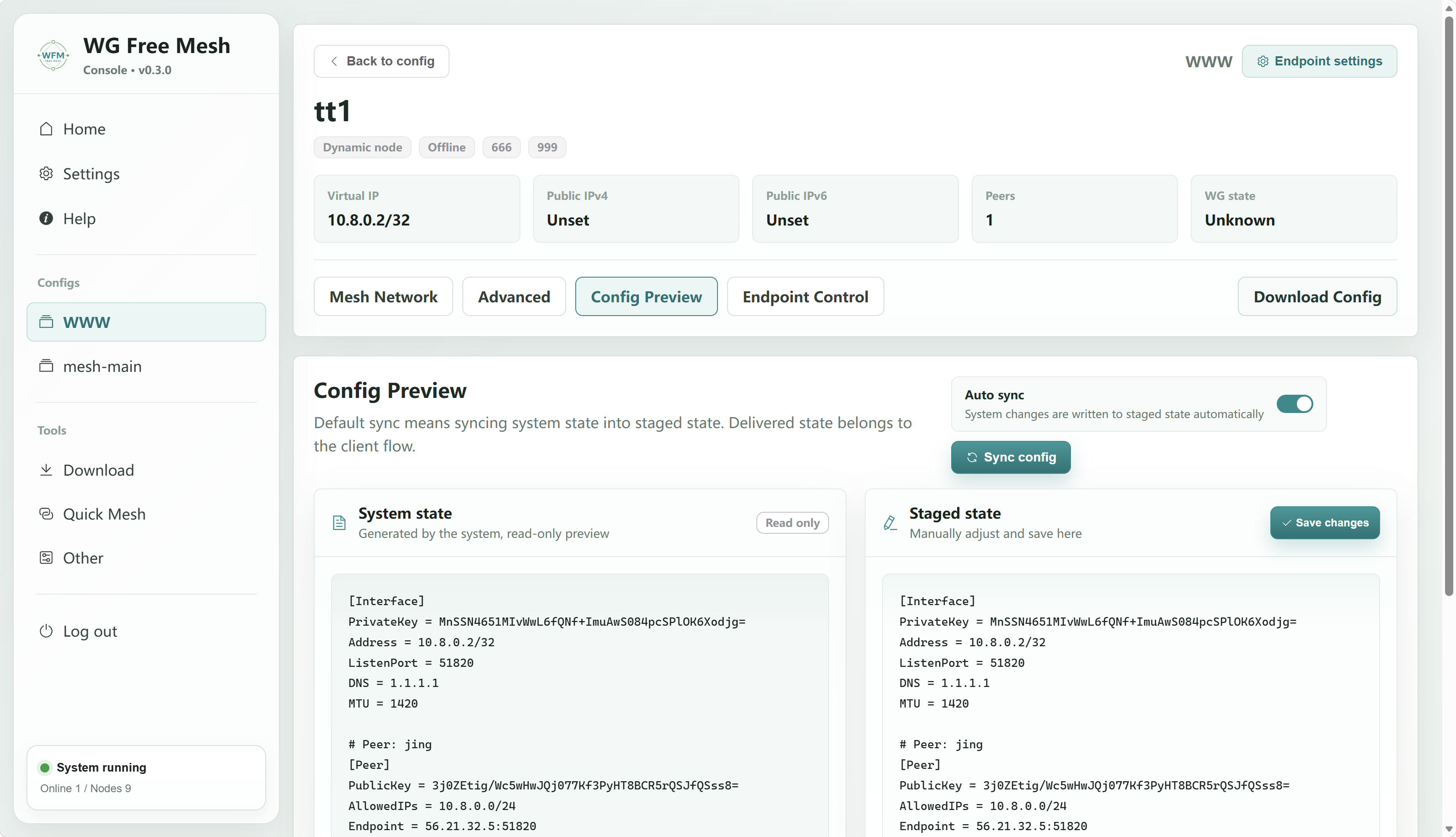Click the scrollbar down arrow
The image size is (1456, 837).
1449,830
